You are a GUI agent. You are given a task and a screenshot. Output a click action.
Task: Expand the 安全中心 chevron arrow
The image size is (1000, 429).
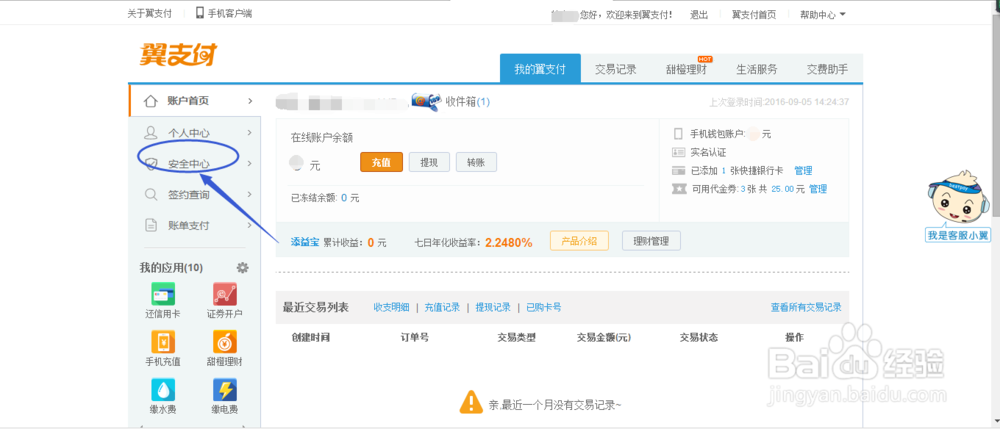(x=250, y=164)
